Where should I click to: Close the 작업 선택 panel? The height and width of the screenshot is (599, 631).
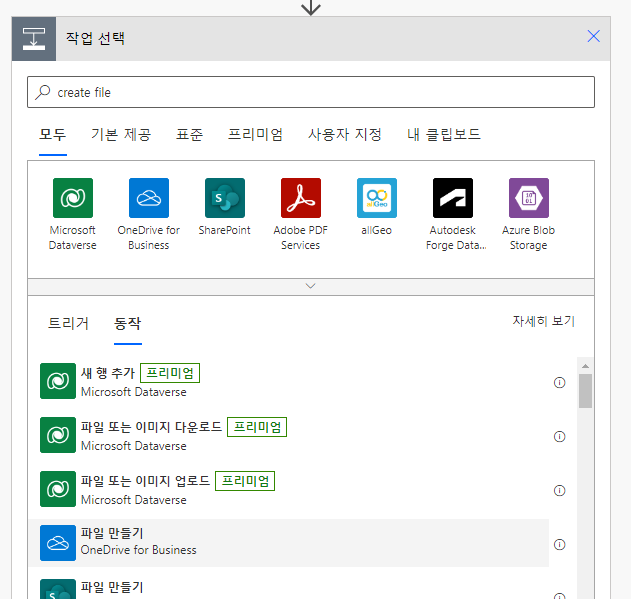tap(593, 36)
